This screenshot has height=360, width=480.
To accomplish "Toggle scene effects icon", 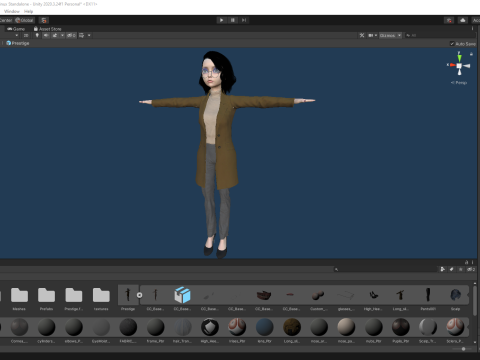I will tap(55, 35).
